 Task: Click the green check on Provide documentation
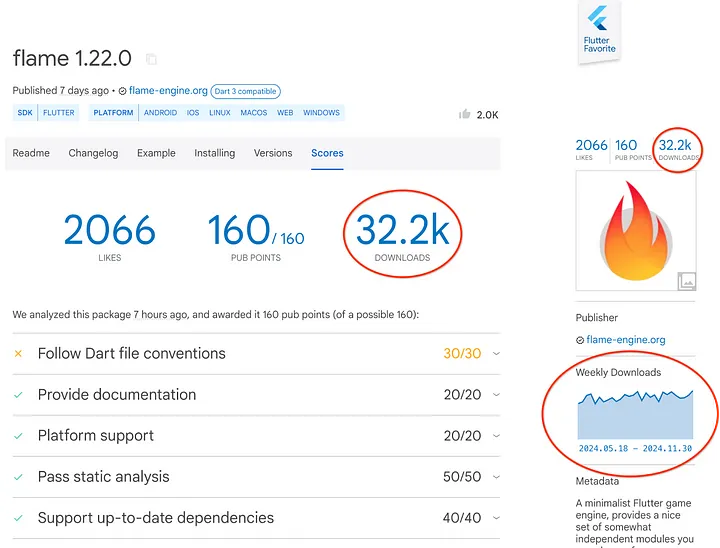point(18,395)
